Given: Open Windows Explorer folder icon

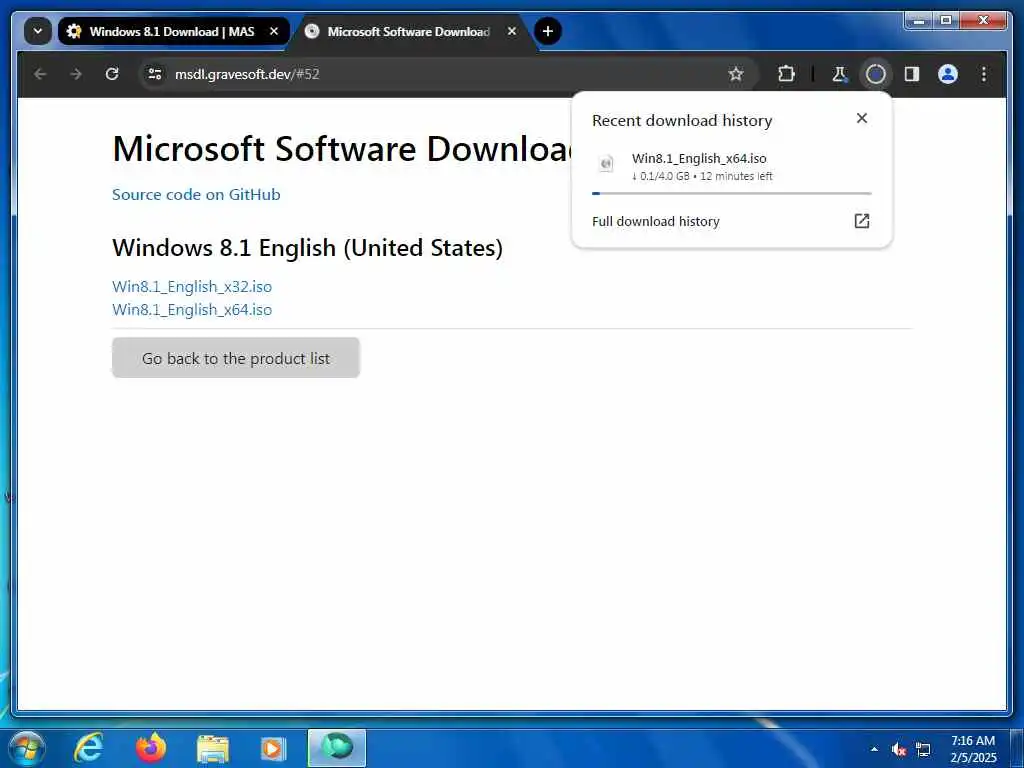Looking at the screenshot, I should [213, 750].
